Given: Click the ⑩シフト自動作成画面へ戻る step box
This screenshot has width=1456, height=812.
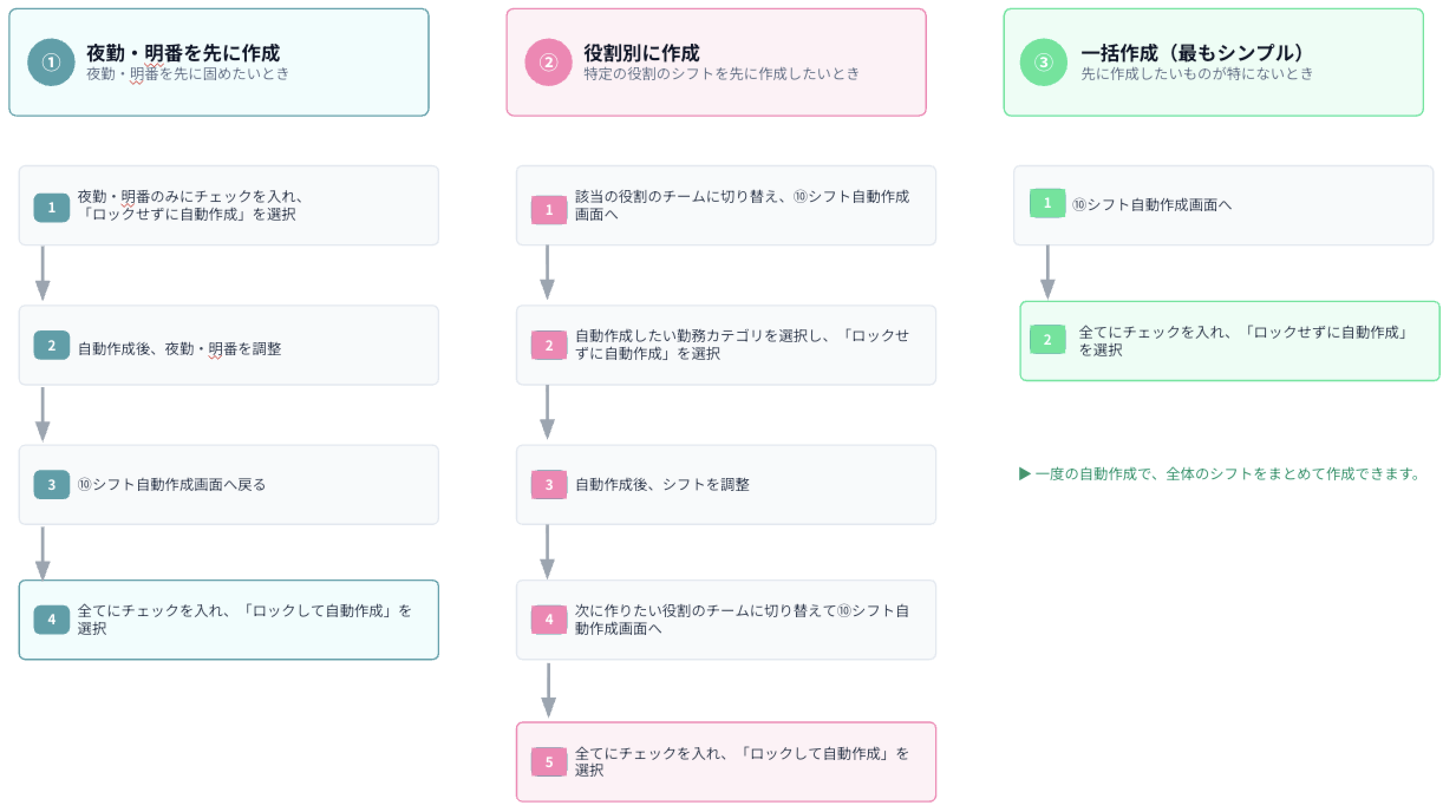Looking at the screenshot, I should [x=228, y=484].
